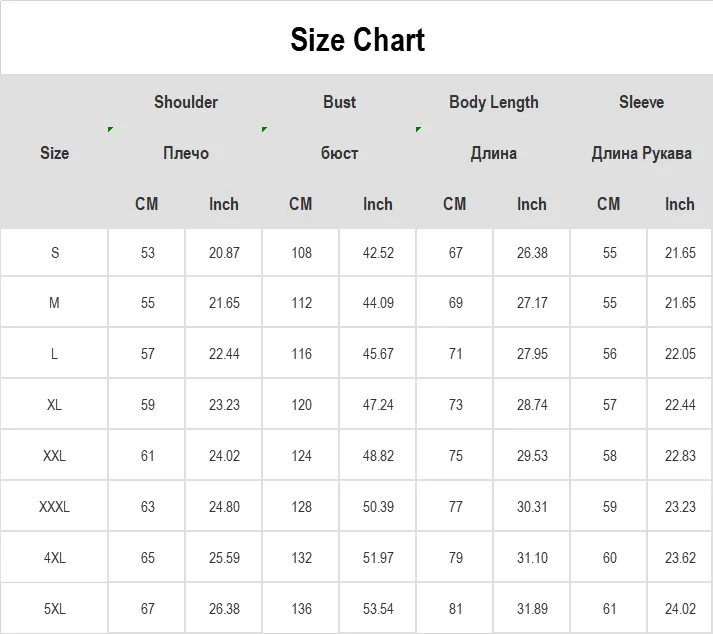Click the 42.52 bust inch cell

(378, 253)
